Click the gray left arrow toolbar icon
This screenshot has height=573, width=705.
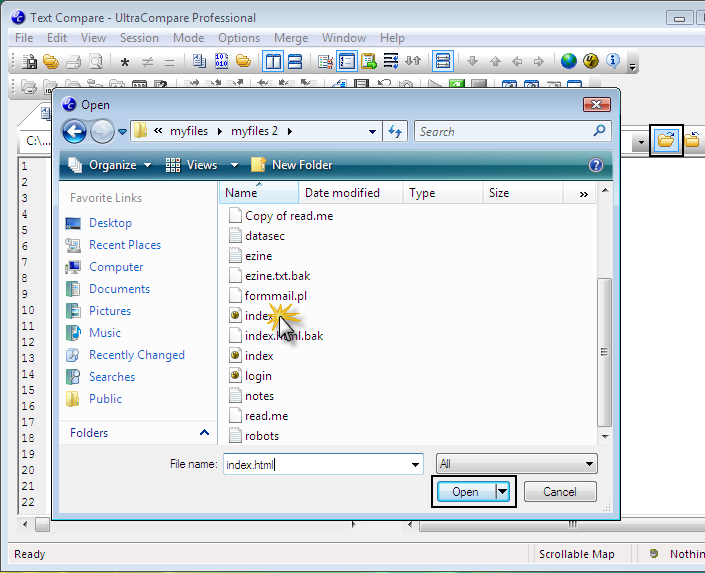(517, 61)
